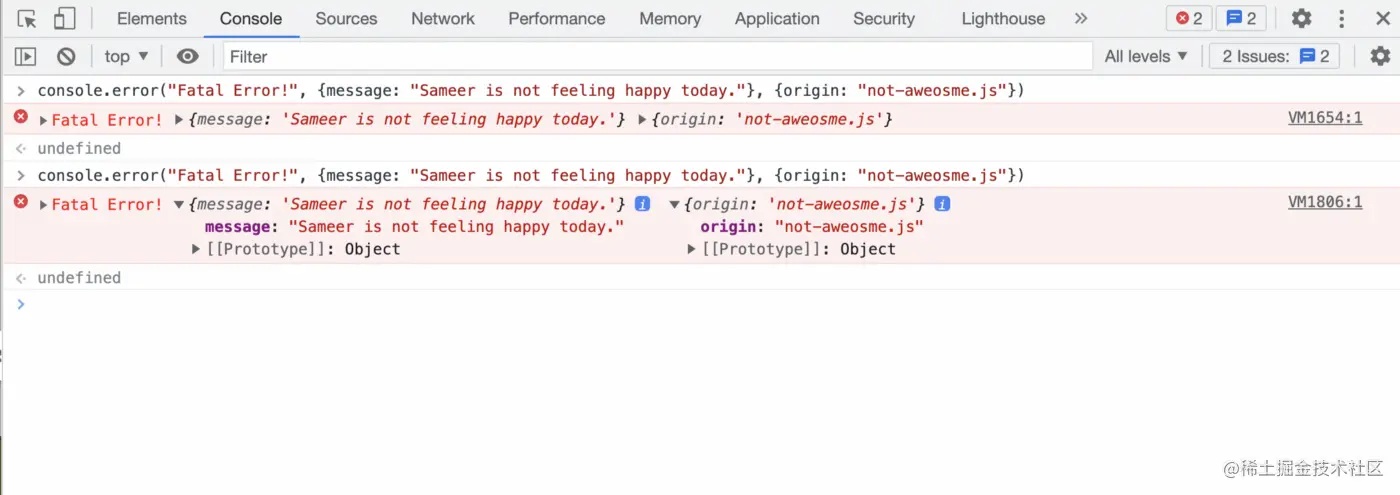Open the VM1654:1 source link
This screenshot has height=495, width=1400.
pyautogui.click(x=1324, y=118)
